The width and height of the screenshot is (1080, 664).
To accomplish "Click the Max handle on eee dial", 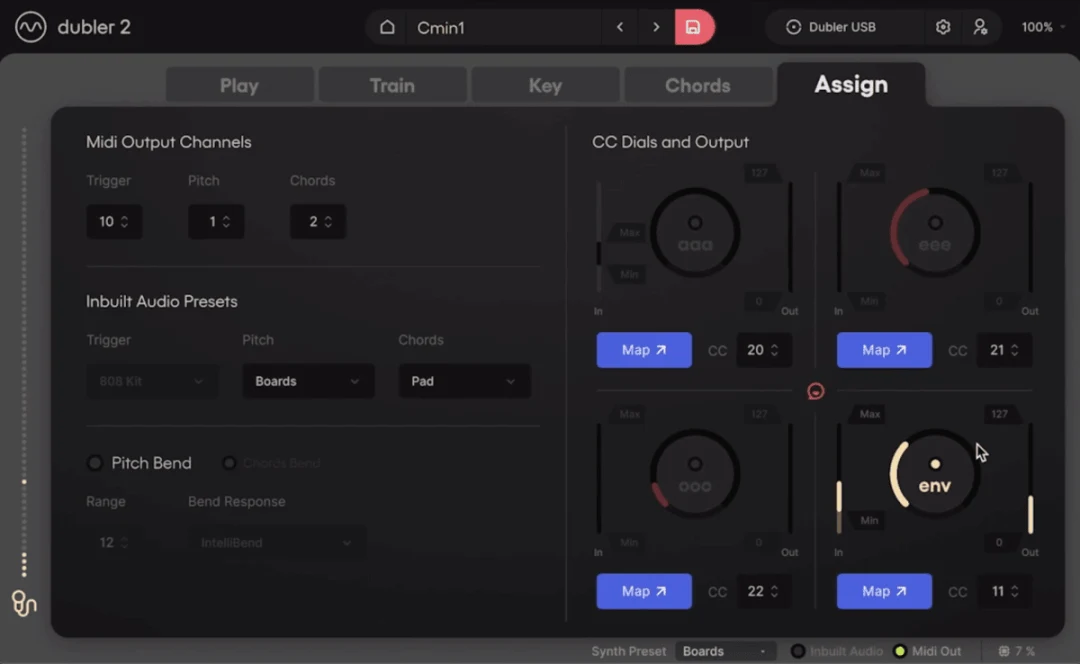I will click(x=866, y=172).
